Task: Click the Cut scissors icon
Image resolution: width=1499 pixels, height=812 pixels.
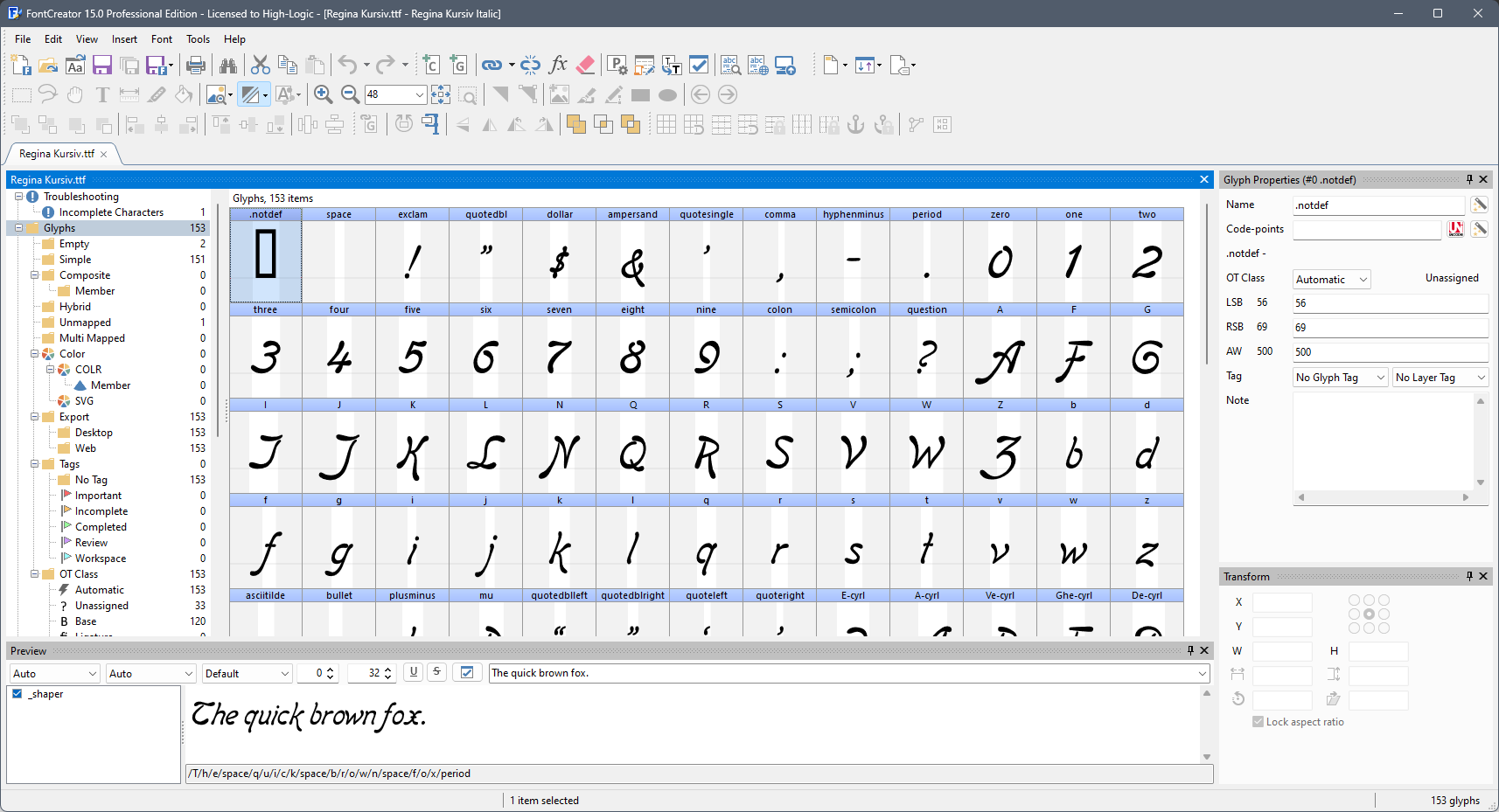Action: pyautogui.click(x=260, y=65)
